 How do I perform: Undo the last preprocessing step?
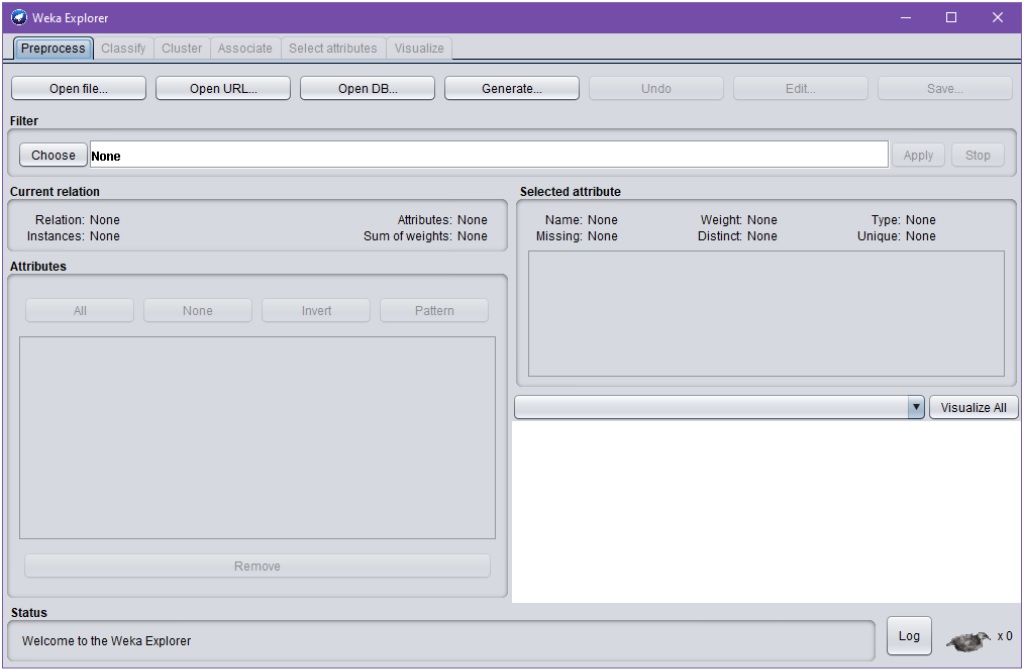pos(656,88)
